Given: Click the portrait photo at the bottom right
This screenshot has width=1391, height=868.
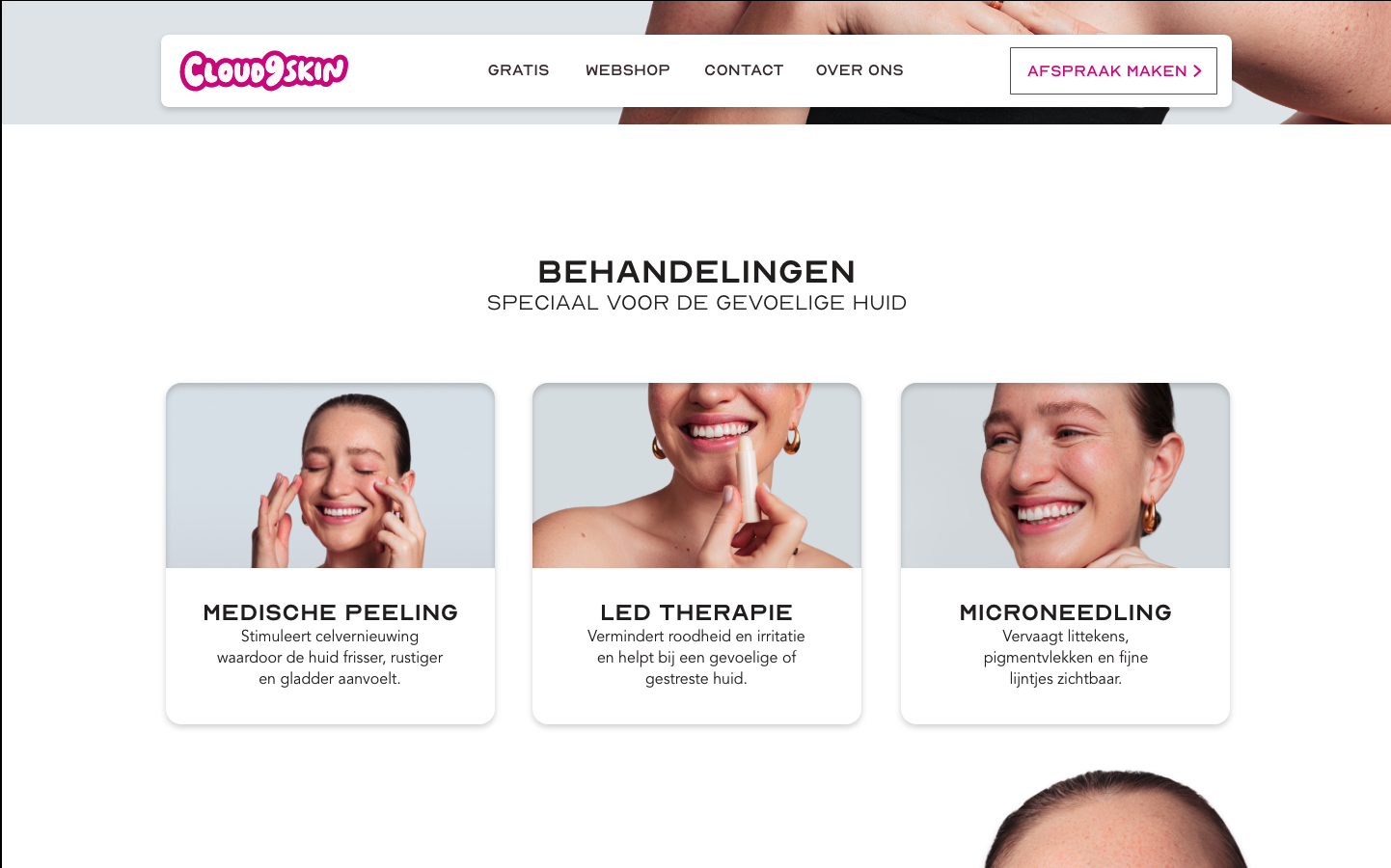Looking at the screenshot, I should tap(1116, 819).
